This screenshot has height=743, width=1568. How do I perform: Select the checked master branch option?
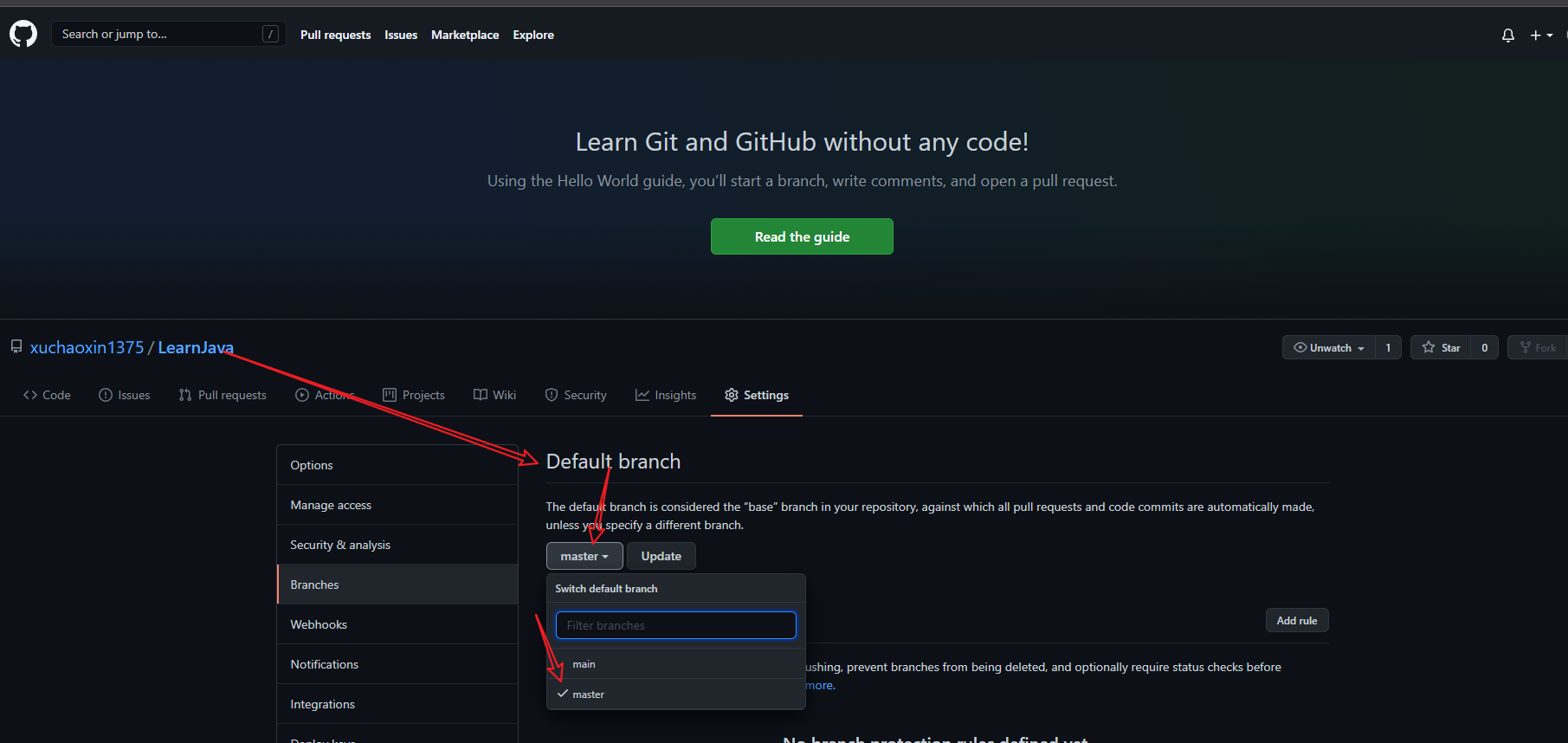pyautogui.click(x=676, y=695)
